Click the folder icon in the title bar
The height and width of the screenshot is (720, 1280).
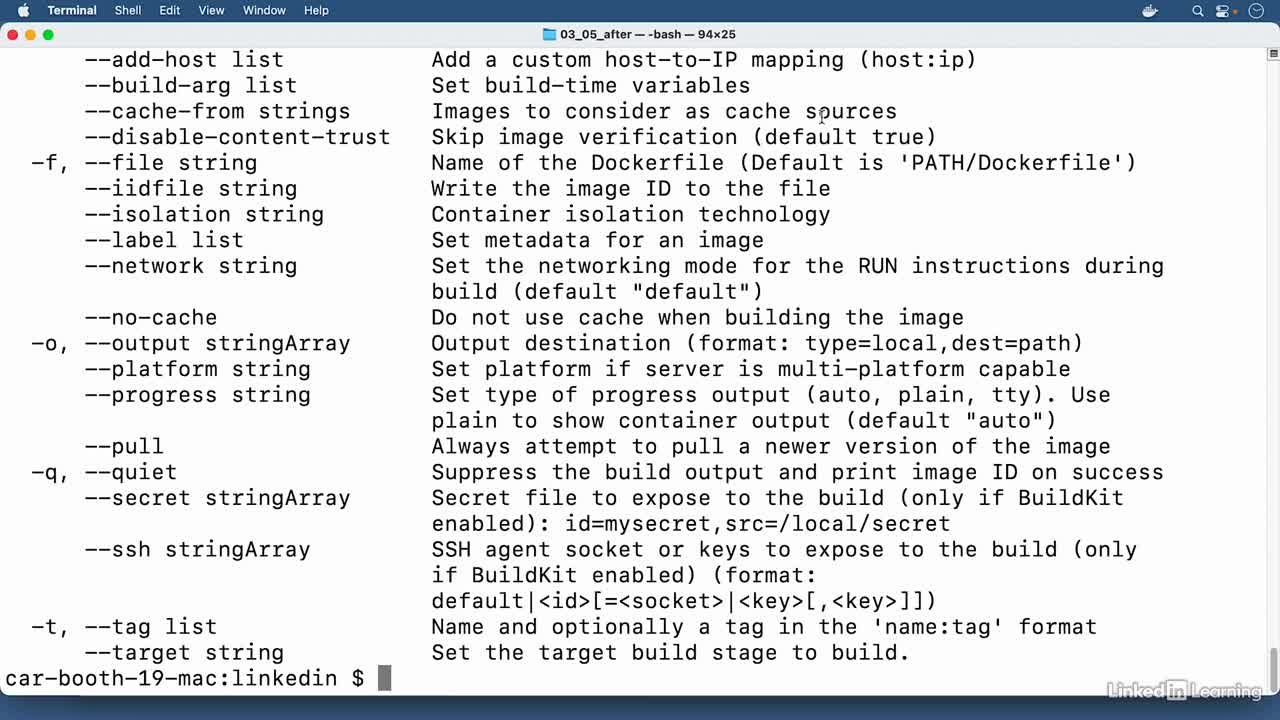point(549,34)
